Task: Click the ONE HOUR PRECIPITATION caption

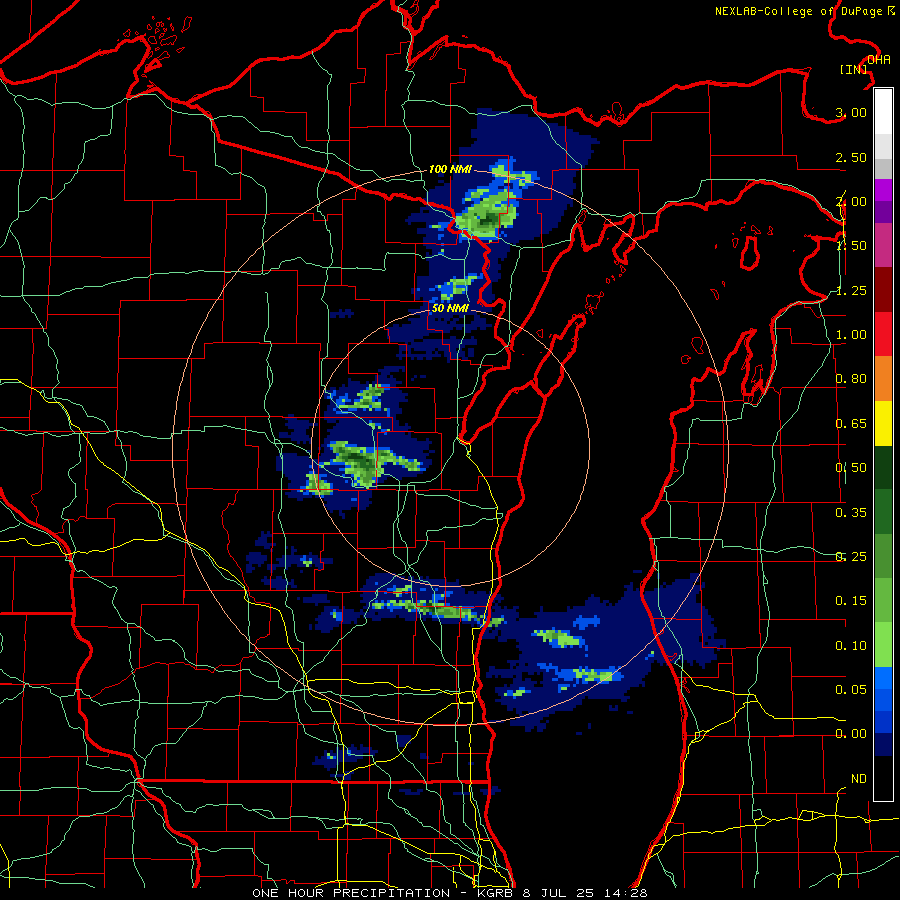Action: (351, 893)
